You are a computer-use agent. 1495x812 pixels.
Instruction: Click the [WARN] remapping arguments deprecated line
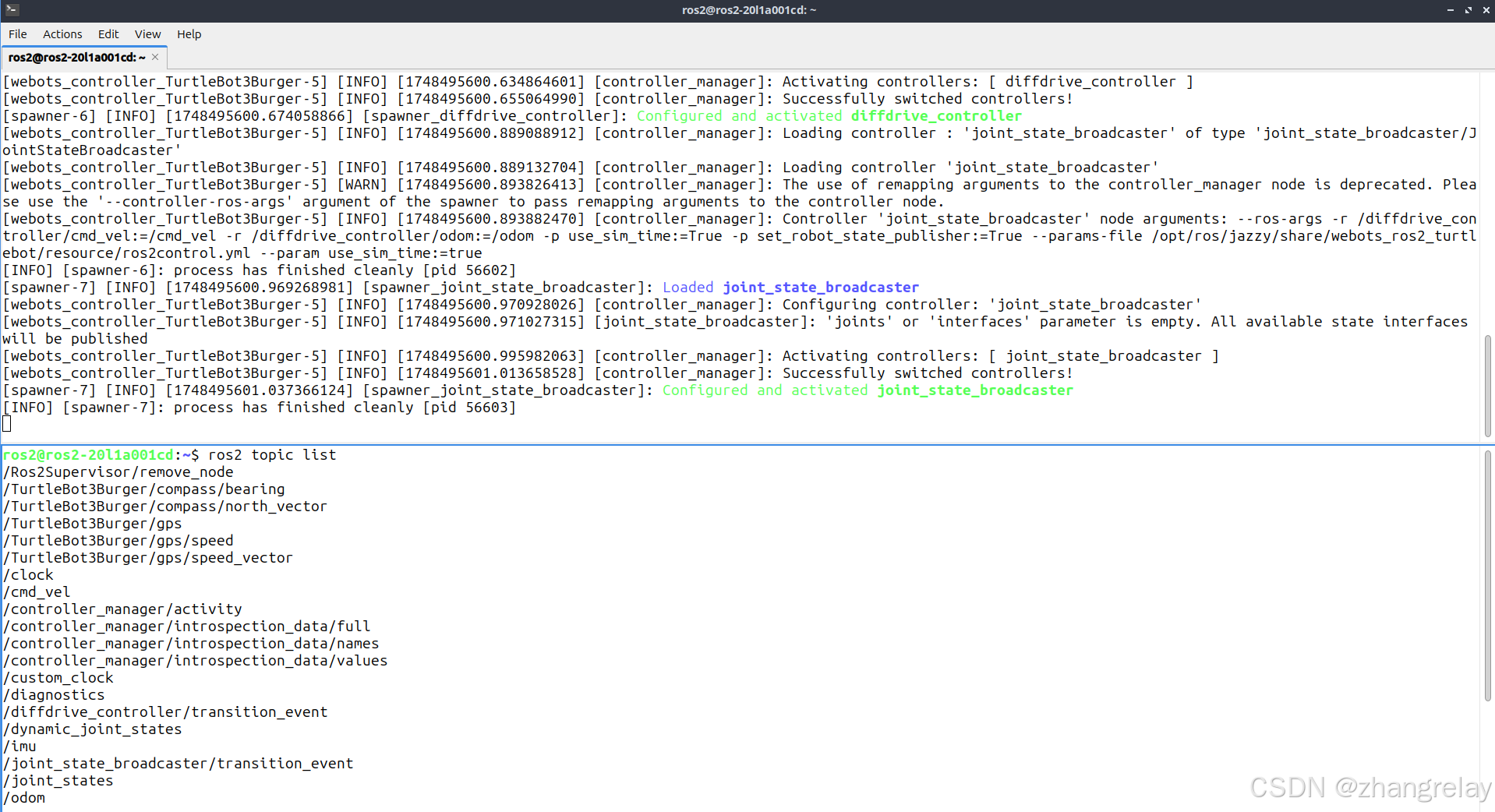click(x=740, y=193)
